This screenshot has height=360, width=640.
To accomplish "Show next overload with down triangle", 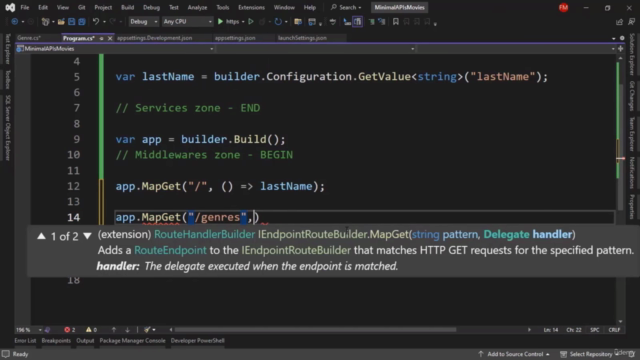I will click(x=87, y=236).
